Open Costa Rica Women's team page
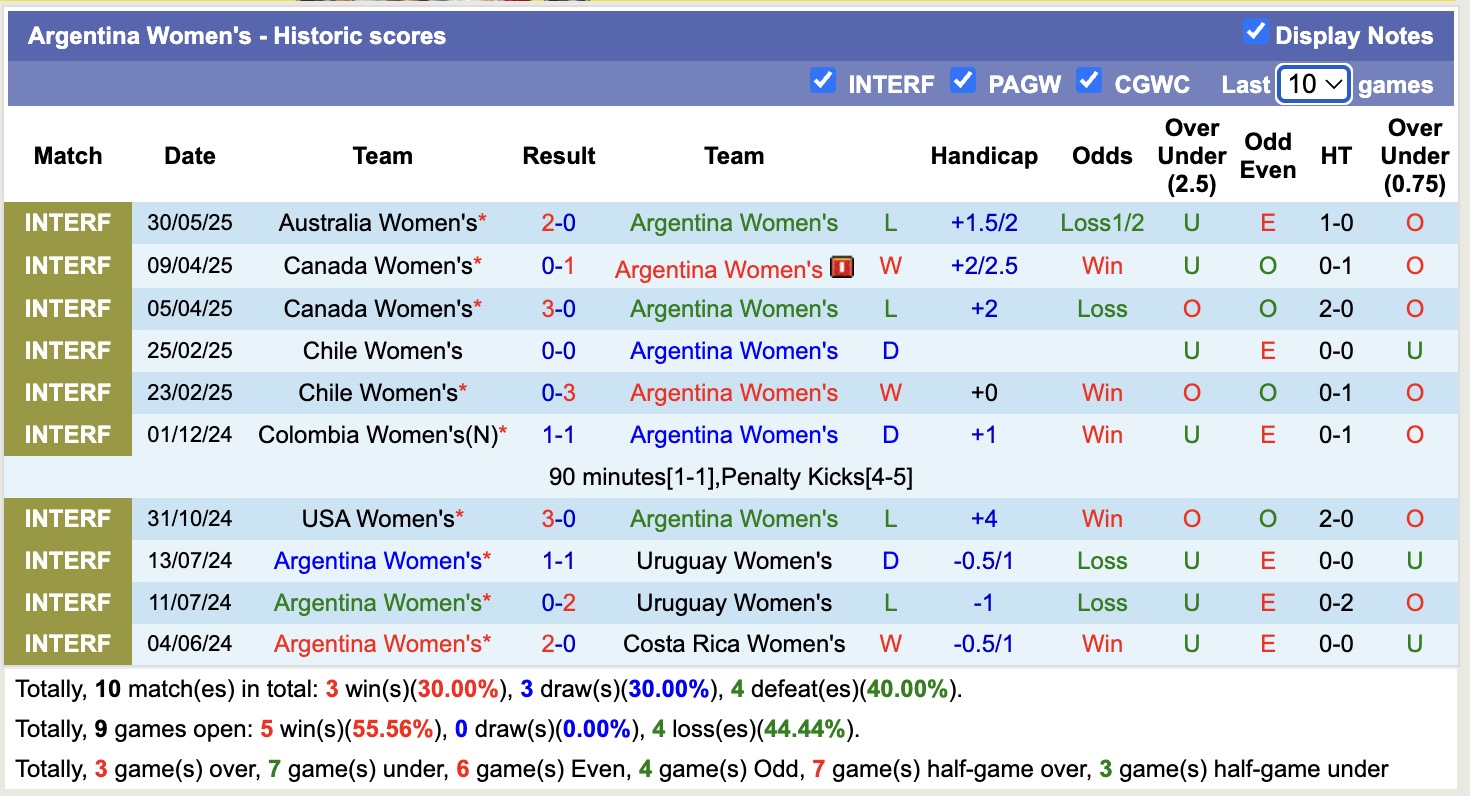Screen dimensions: 1470x796 click(734, 644)
